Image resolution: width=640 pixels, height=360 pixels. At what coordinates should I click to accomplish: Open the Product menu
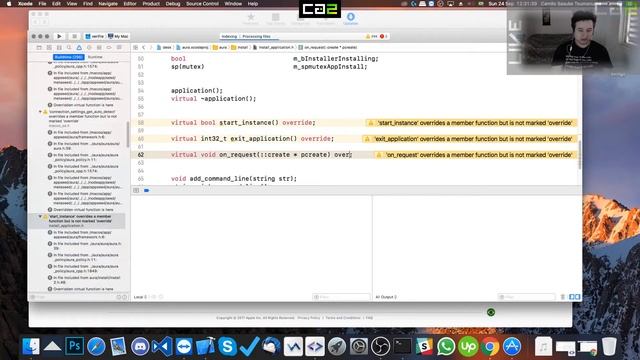pos(151,4)
